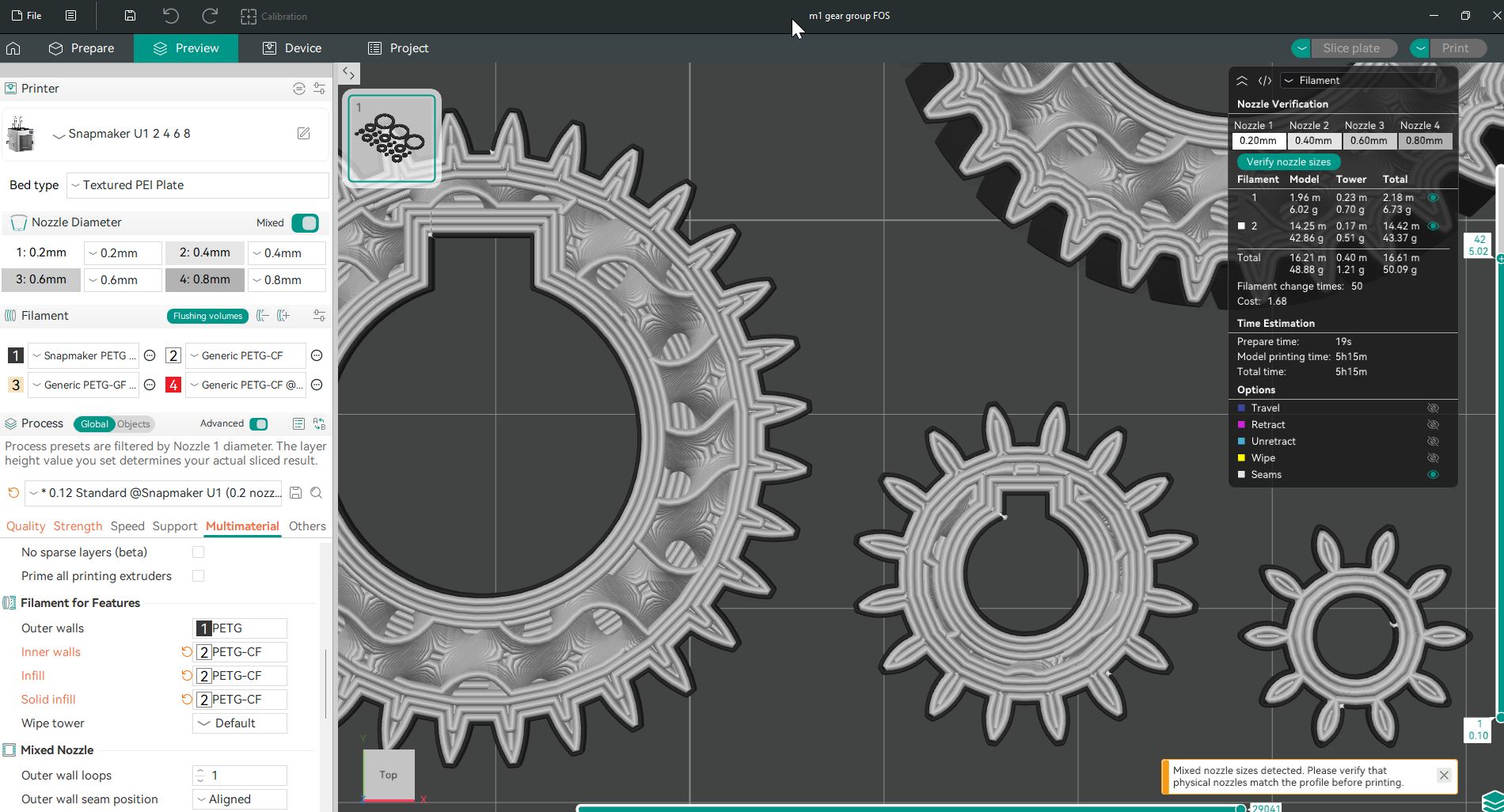1504x812 pixels.
Task: Open options for filament 3 Generic PETG-GF
Action: 150,385
